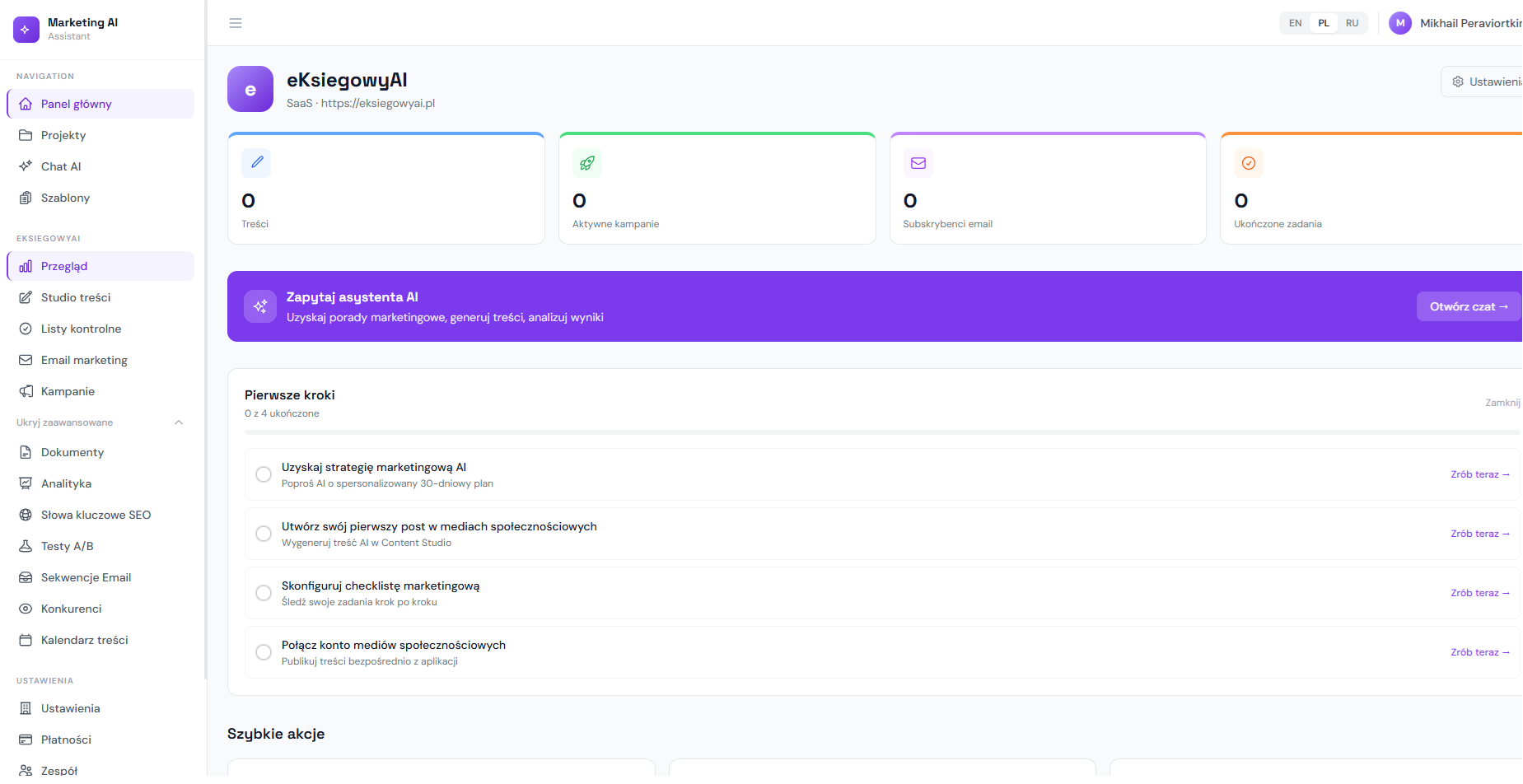
Task: Click the Studio treści edit icon
Action: (26, 297)
